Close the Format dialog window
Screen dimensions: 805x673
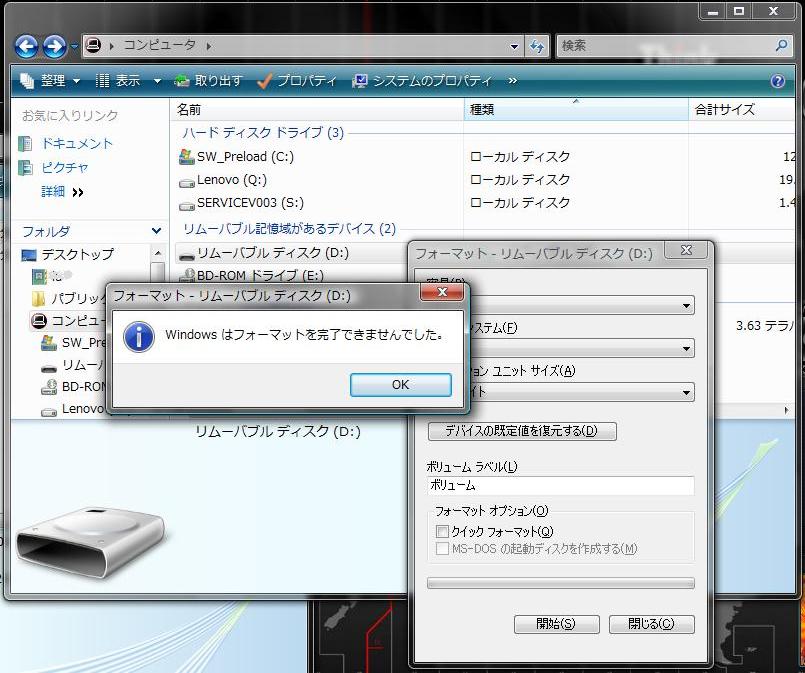[686, 250]
